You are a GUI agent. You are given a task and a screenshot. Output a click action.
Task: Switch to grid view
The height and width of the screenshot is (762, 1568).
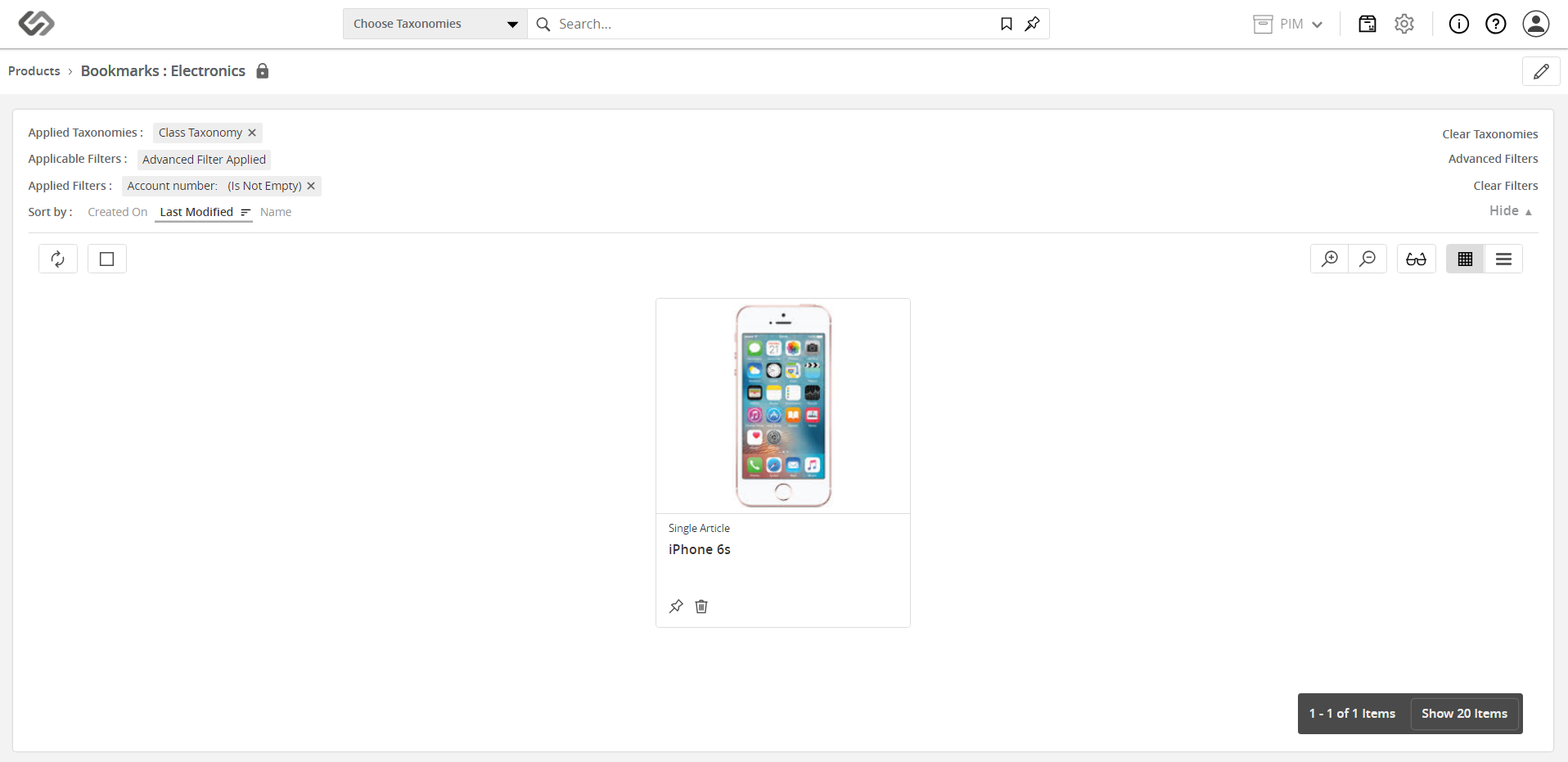(x=1466, y=259)
